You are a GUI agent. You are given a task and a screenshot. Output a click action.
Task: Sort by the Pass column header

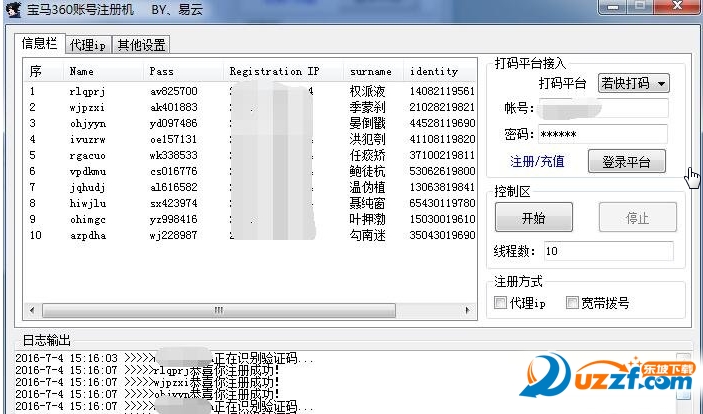coord(184,71)
